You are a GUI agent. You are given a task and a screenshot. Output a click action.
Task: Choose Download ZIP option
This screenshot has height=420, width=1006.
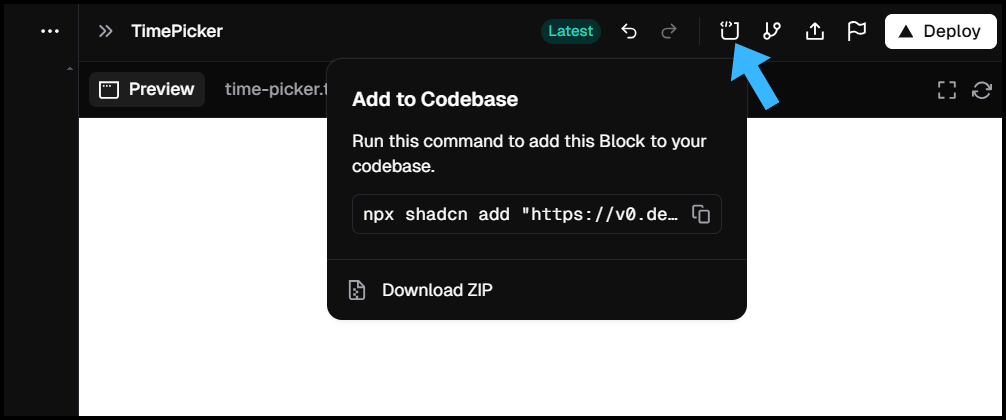pos(437,290)
